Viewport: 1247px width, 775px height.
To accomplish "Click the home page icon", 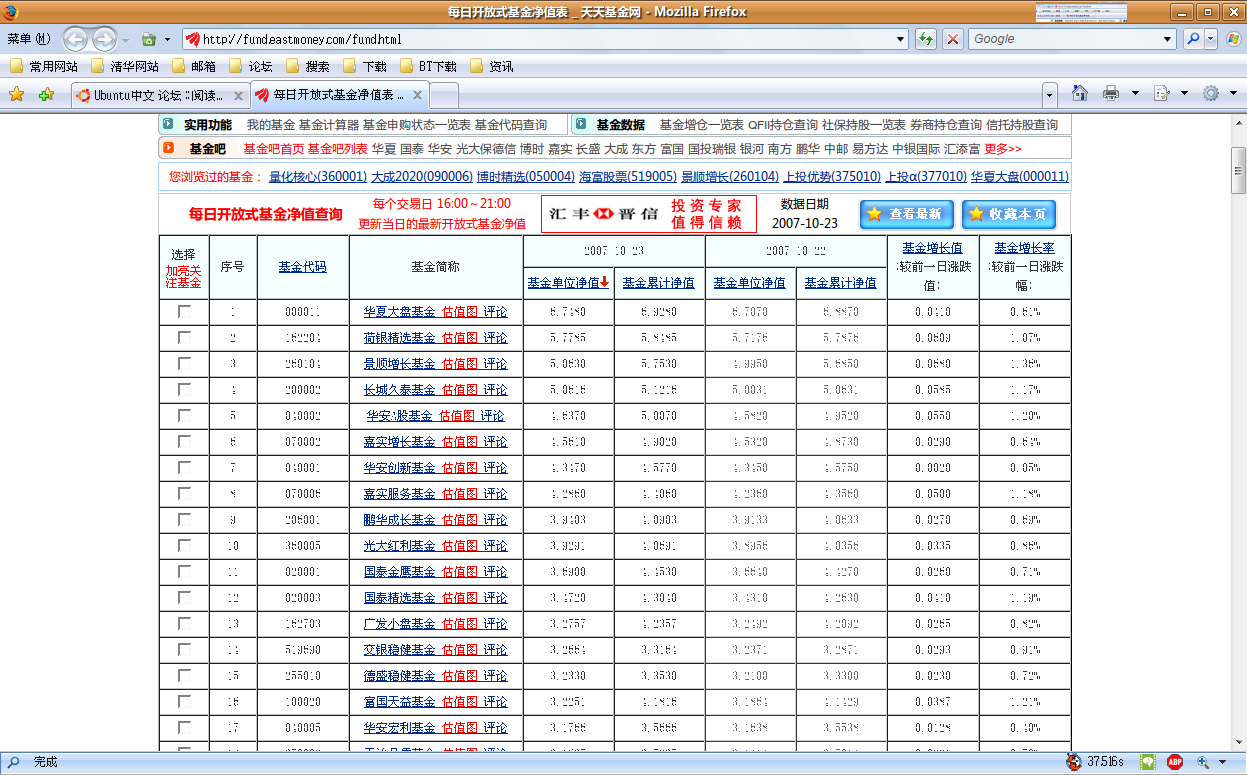I will click(1080, 93).
